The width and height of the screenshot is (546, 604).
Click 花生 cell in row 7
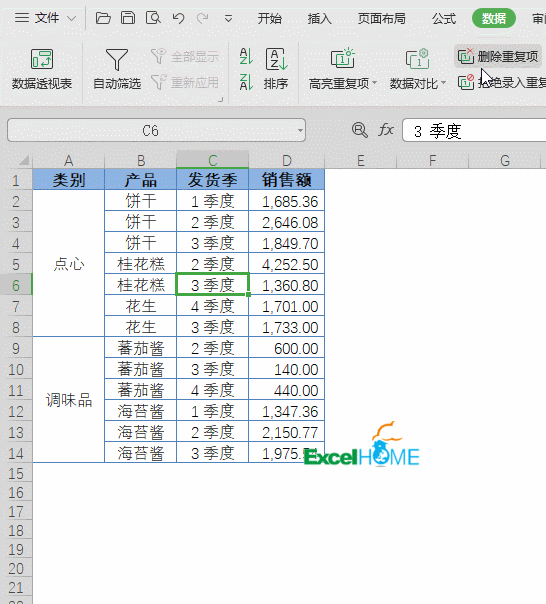pyautogui.click(x=141, y=306)
